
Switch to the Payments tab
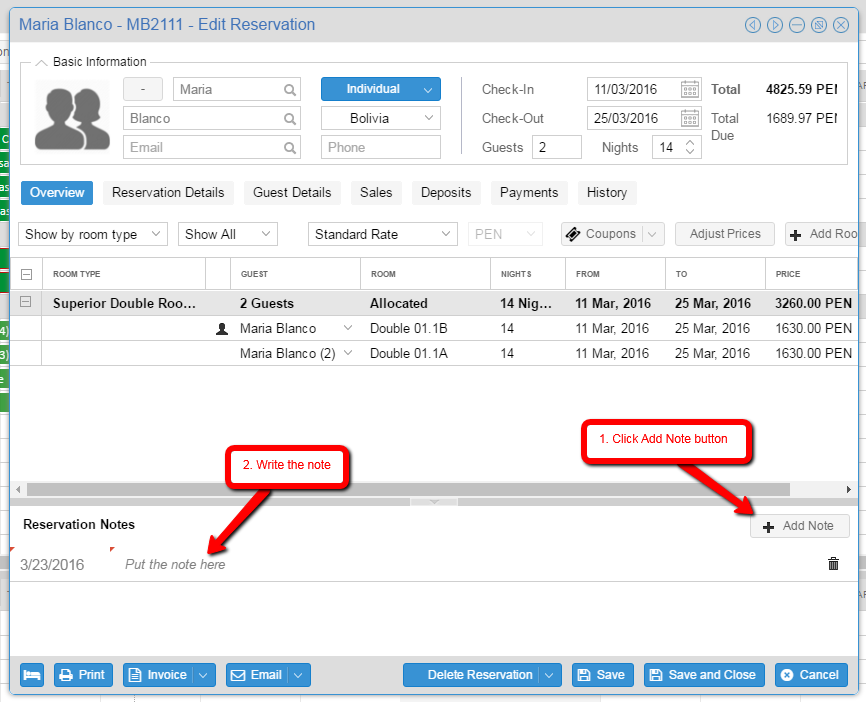(x=529, y=192)
